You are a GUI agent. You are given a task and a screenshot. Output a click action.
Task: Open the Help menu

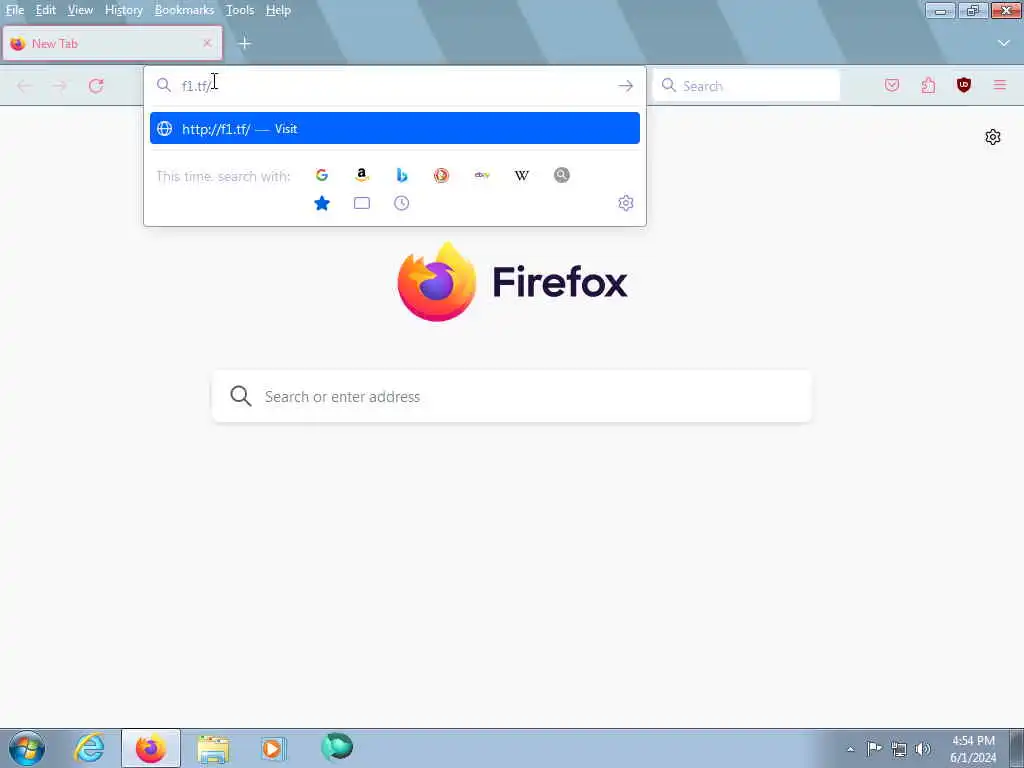point(278,10)
